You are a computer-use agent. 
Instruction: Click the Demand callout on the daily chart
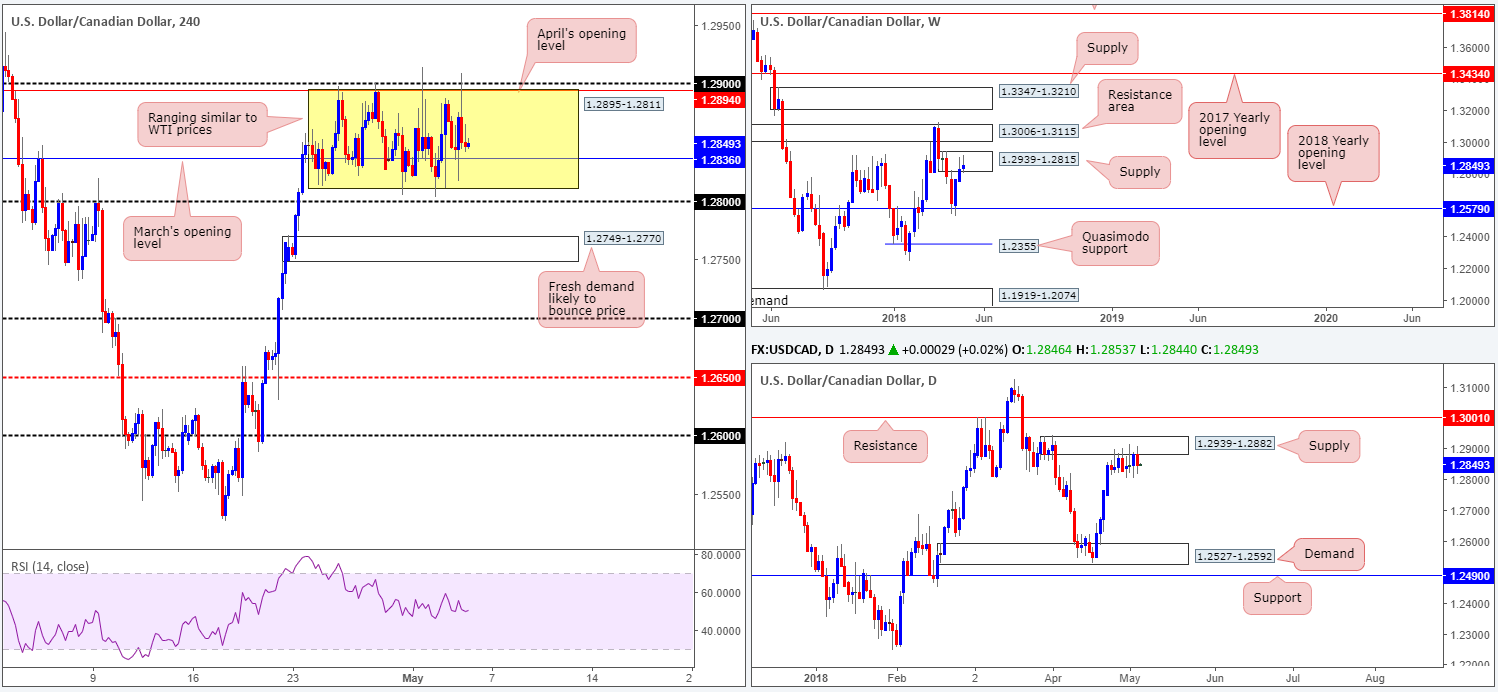(x=1328, y=553)
